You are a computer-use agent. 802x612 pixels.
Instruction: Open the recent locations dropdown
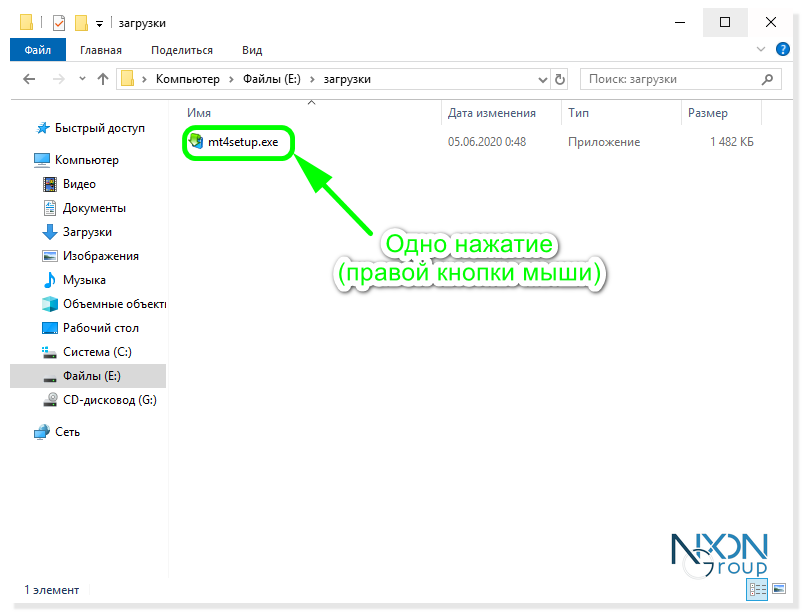(x=82, y=79)
